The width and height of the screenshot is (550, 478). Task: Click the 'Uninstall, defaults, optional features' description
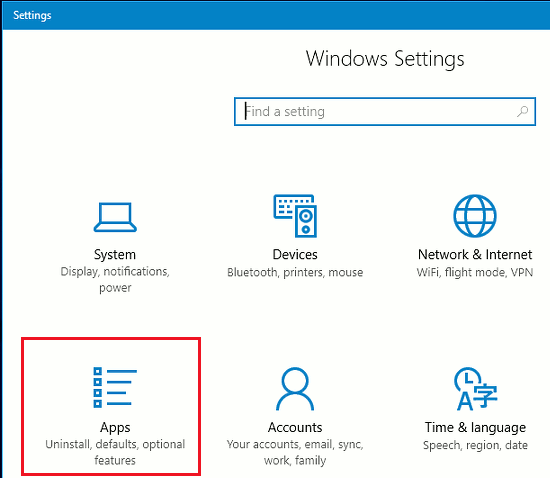click(115, 452)
